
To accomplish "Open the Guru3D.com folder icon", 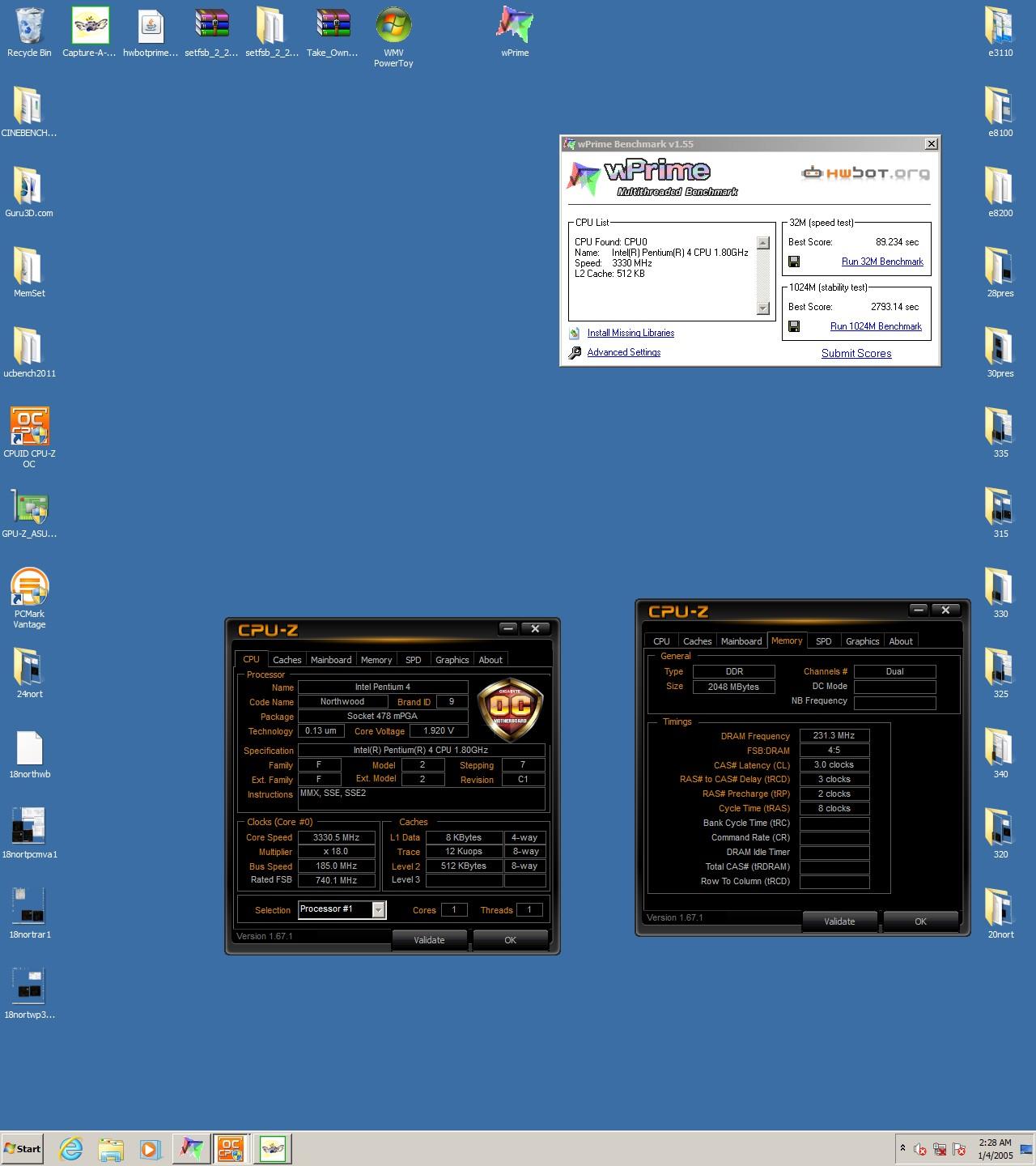I will pyautogui.click(x=29, y=192).
